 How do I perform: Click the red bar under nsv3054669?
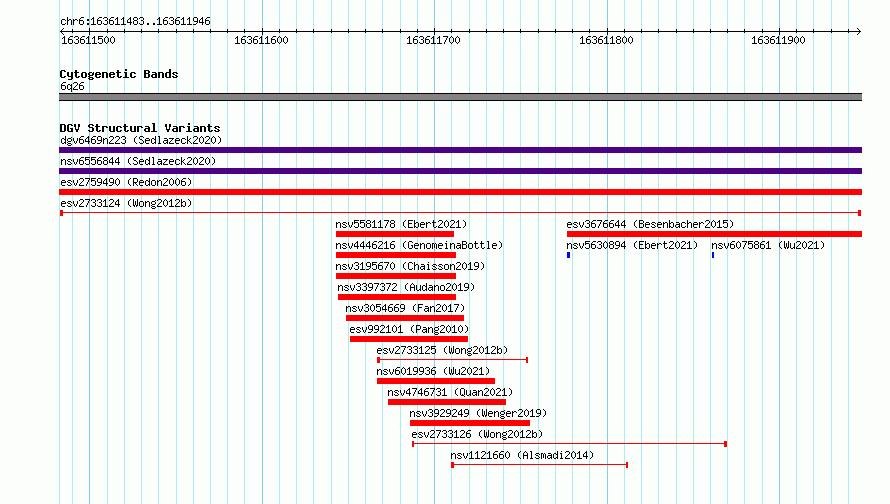pyautogui.click(x=405, y=318)
